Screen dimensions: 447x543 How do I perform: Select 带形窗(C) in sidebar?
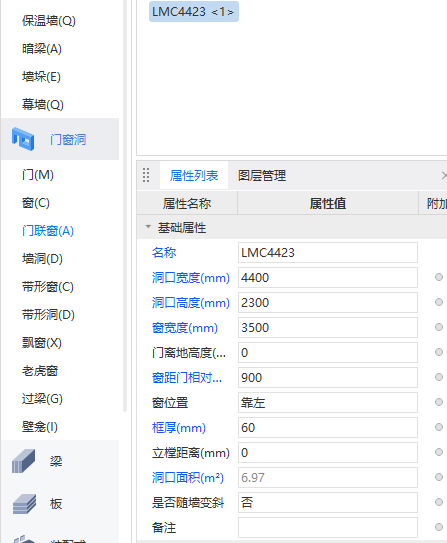[48, 287]
